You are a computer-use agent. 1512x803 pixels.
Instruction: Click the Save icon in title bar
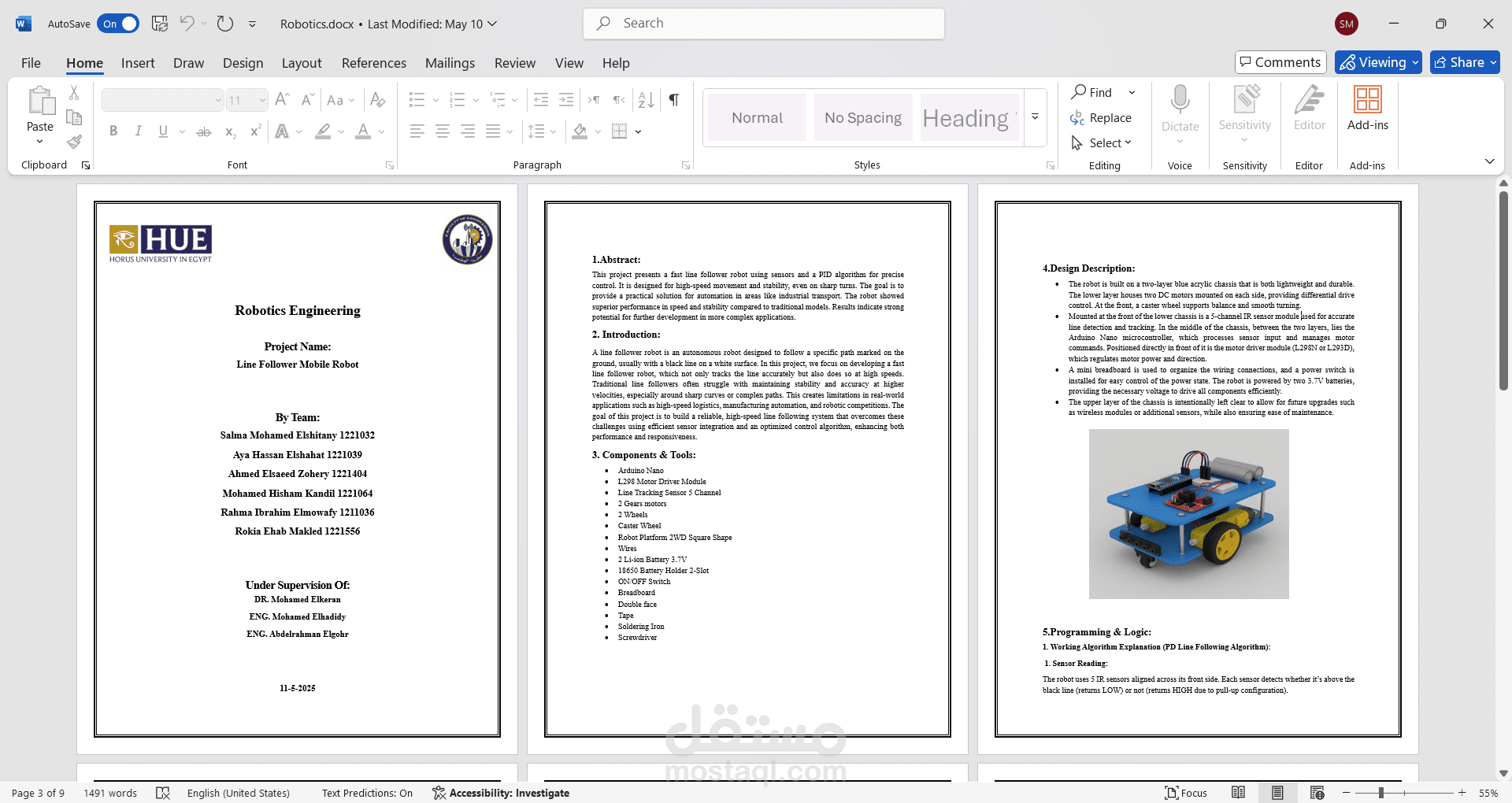(160, 24)
